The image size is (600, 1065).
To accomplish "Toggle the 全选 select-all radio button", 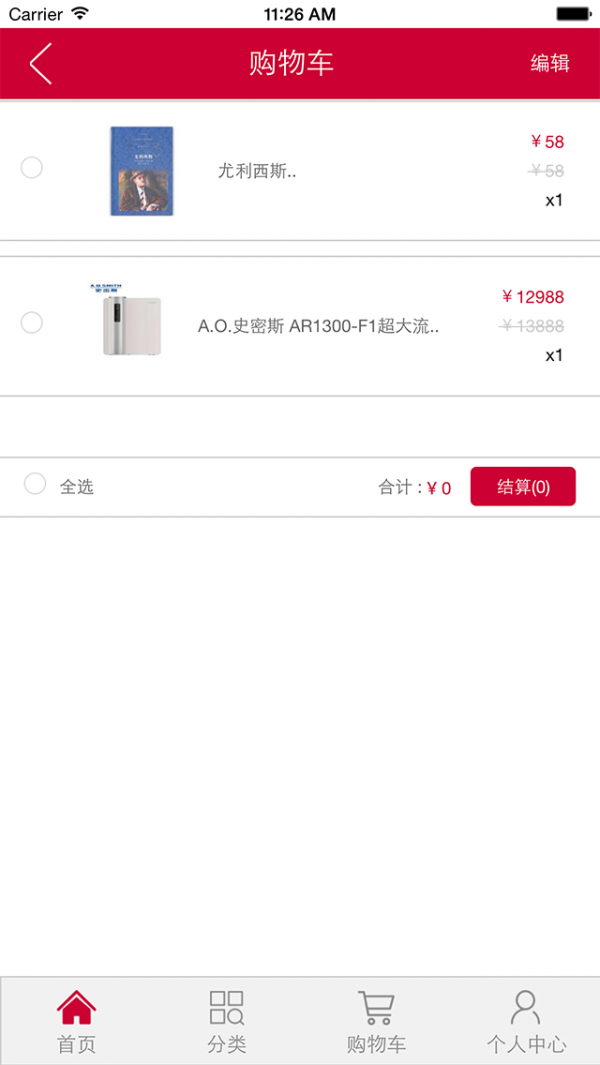I will (35, 485).
